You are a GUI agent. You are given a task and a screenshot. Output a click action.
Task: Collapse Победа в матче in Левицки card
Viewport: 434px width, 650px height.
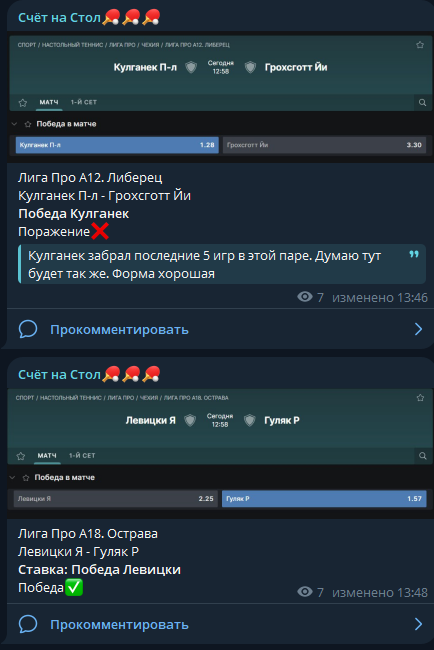click(x=12, y=478)
